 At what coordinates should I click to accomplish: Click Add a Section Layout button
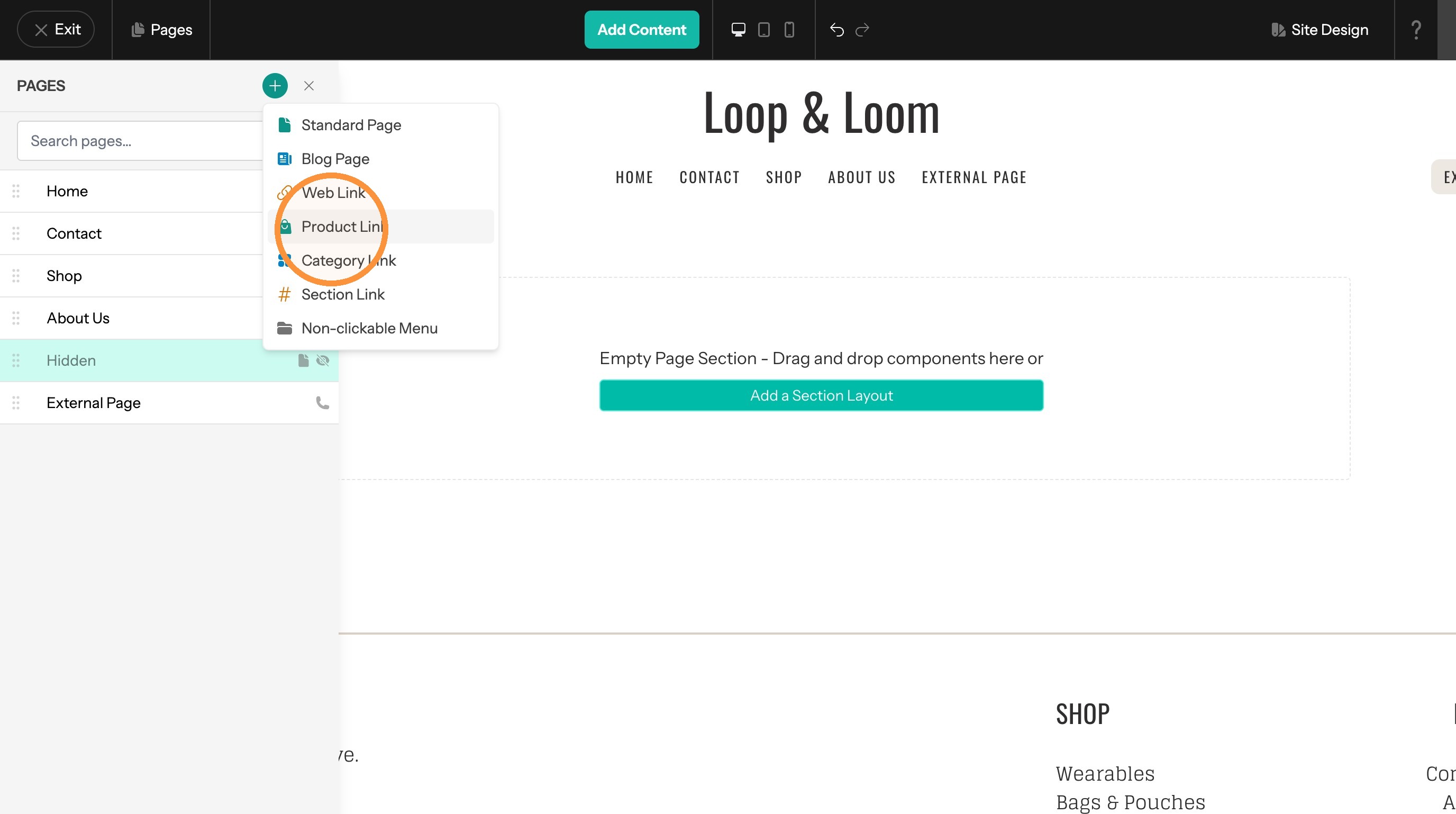click(821, 395)
